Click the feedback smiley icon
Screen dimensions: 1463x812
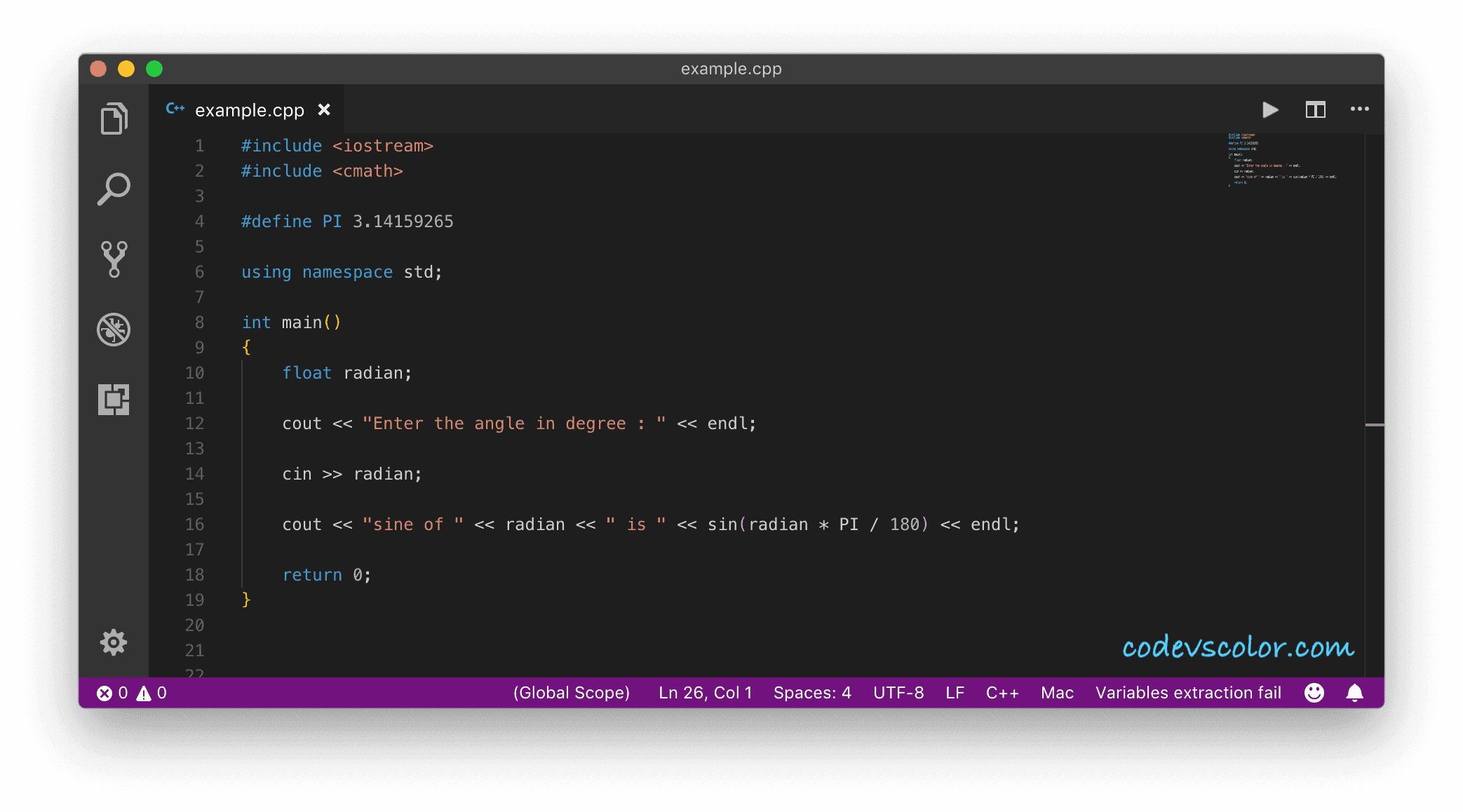(1314, 693)
